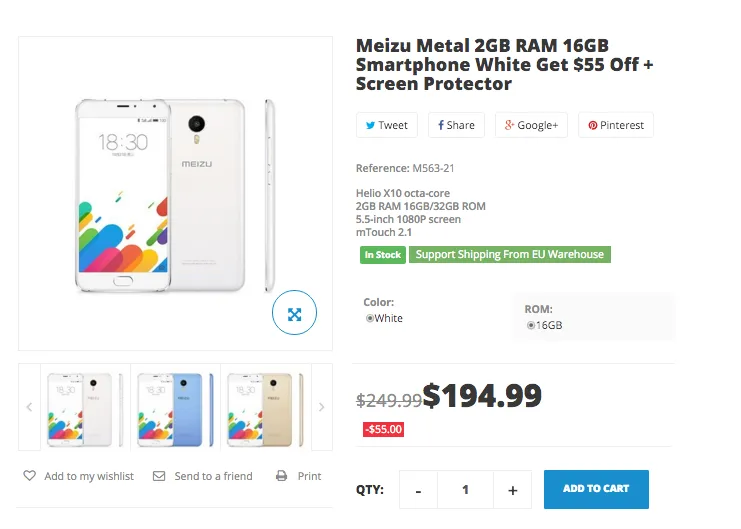Select the White color radio option
Viewport: 741px width, 529px height.
[370, 318]
